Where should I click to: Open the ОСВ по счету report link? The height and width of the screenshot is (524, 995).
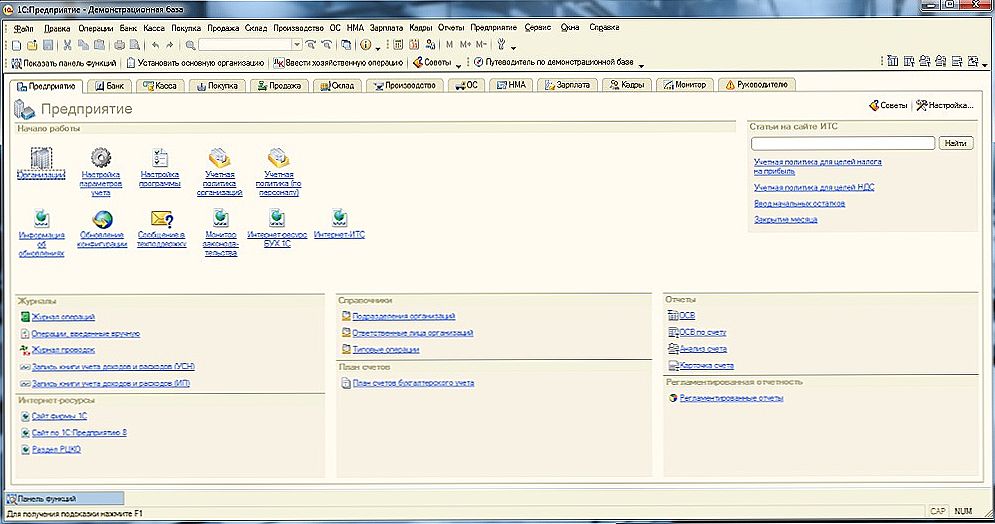697,332
